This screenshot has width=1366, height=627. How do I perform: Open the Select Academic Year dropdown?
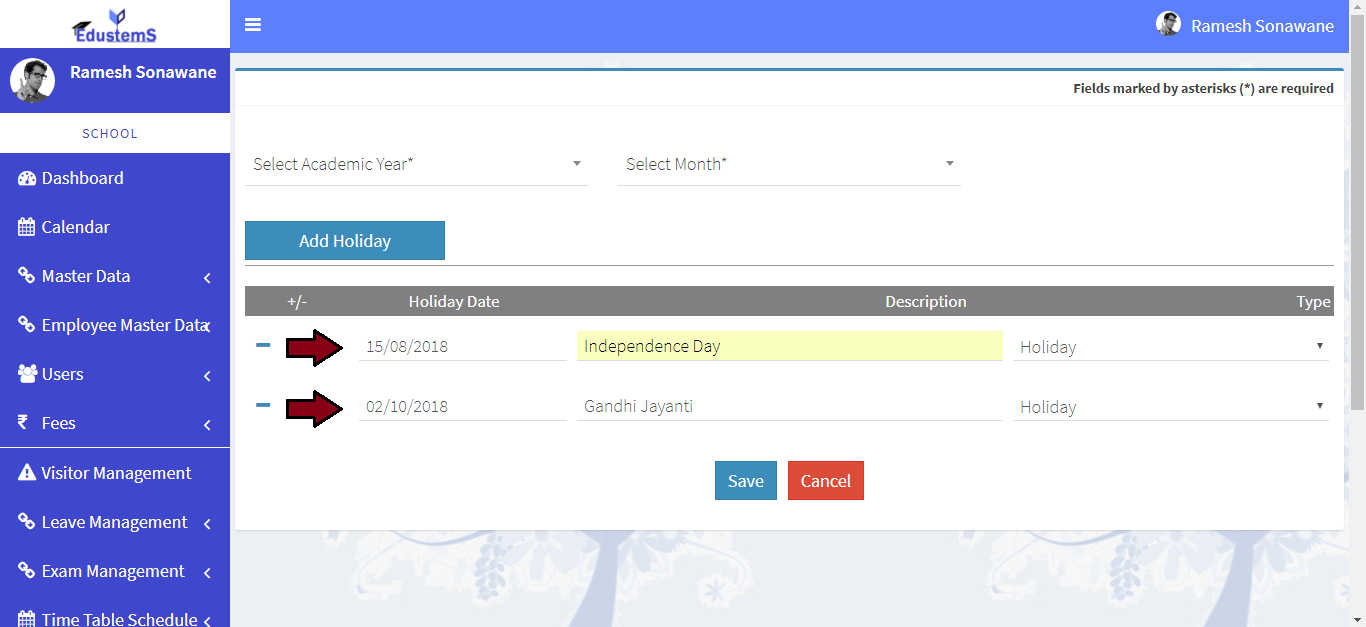416,164
